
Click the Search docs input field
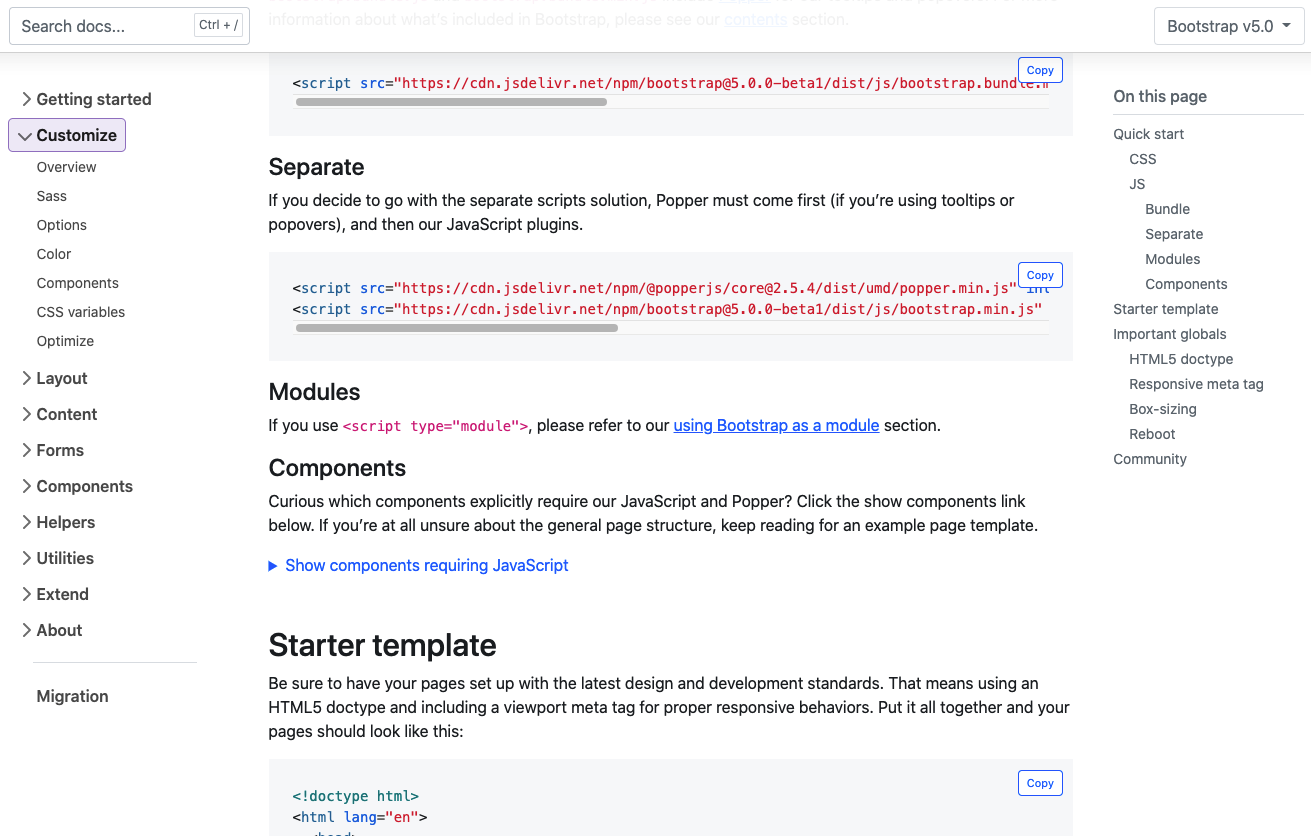click(105, 26)
